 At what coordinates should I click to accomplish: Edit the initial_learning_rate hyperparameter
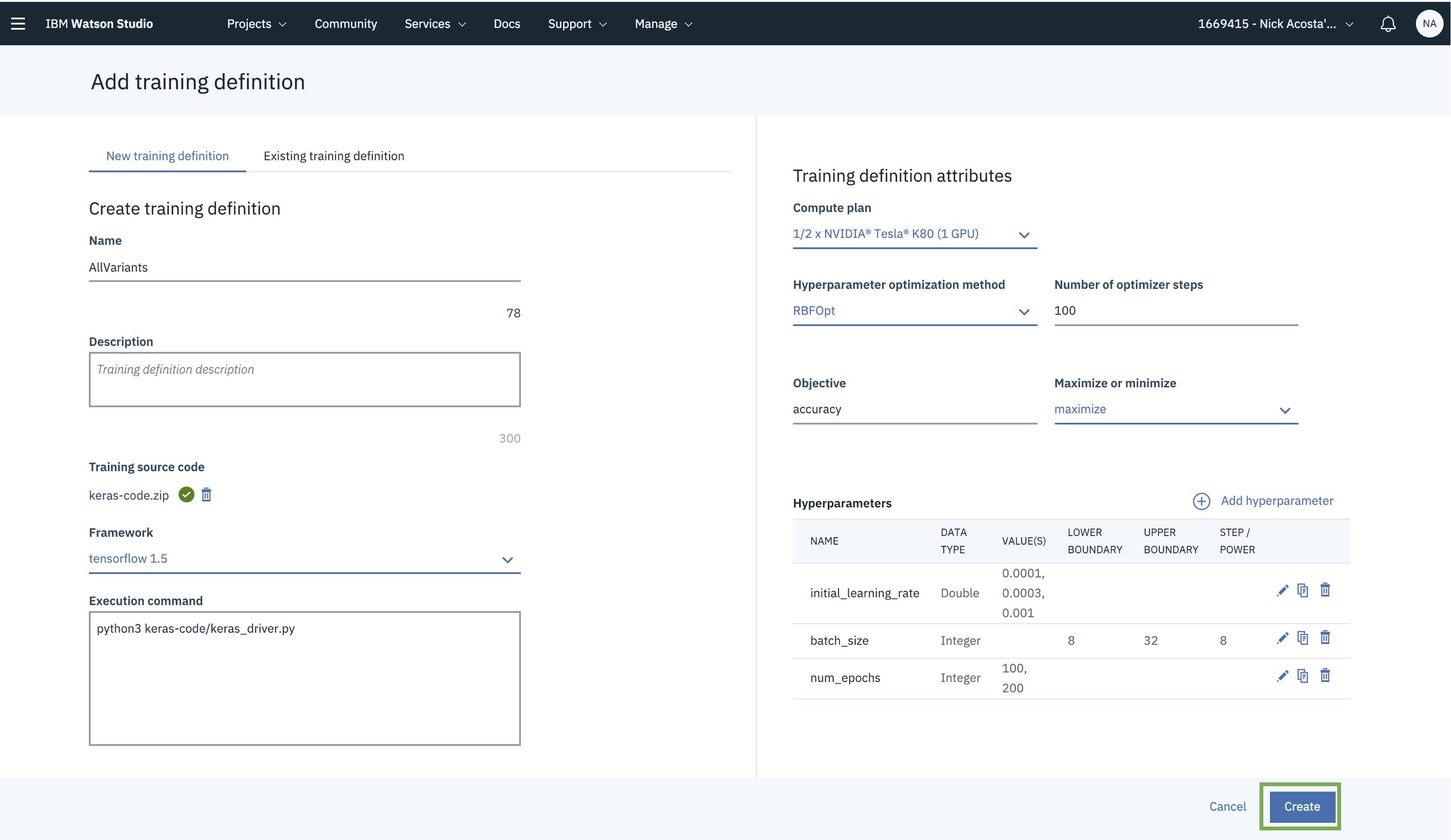click(1283, 591)
